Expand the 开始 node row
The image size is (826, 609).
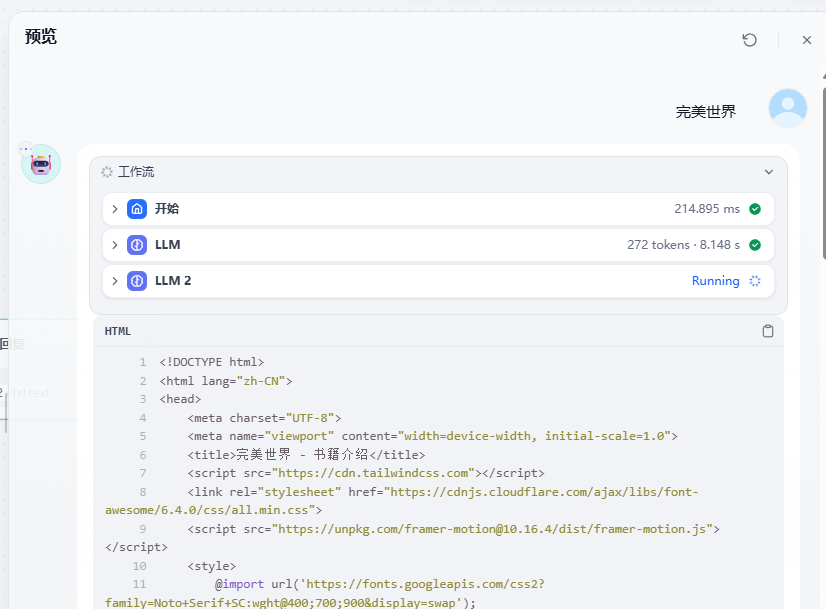coord(115,209)
